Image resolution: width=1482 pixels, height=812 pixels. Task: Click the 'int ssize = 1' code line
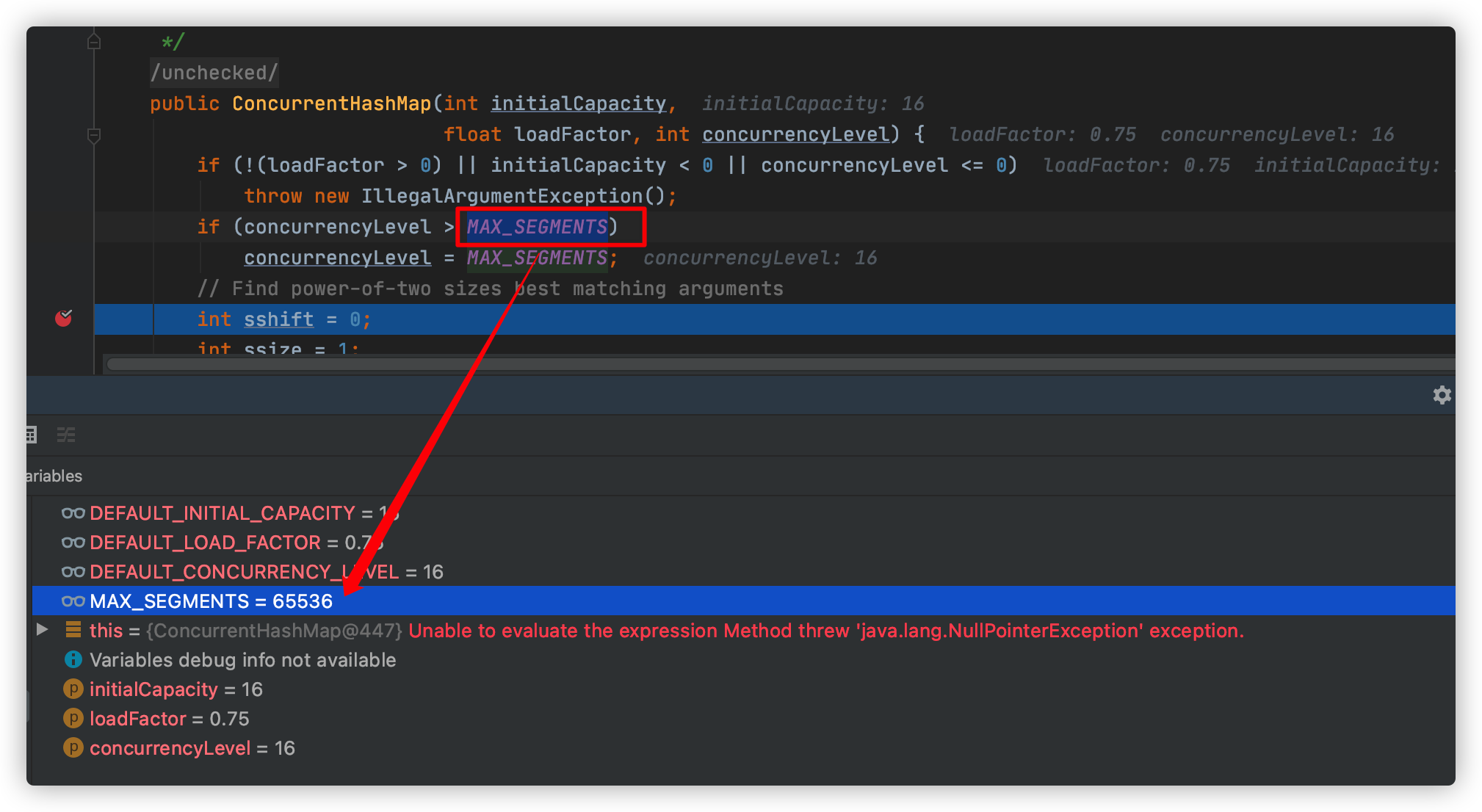click(278, 347)
